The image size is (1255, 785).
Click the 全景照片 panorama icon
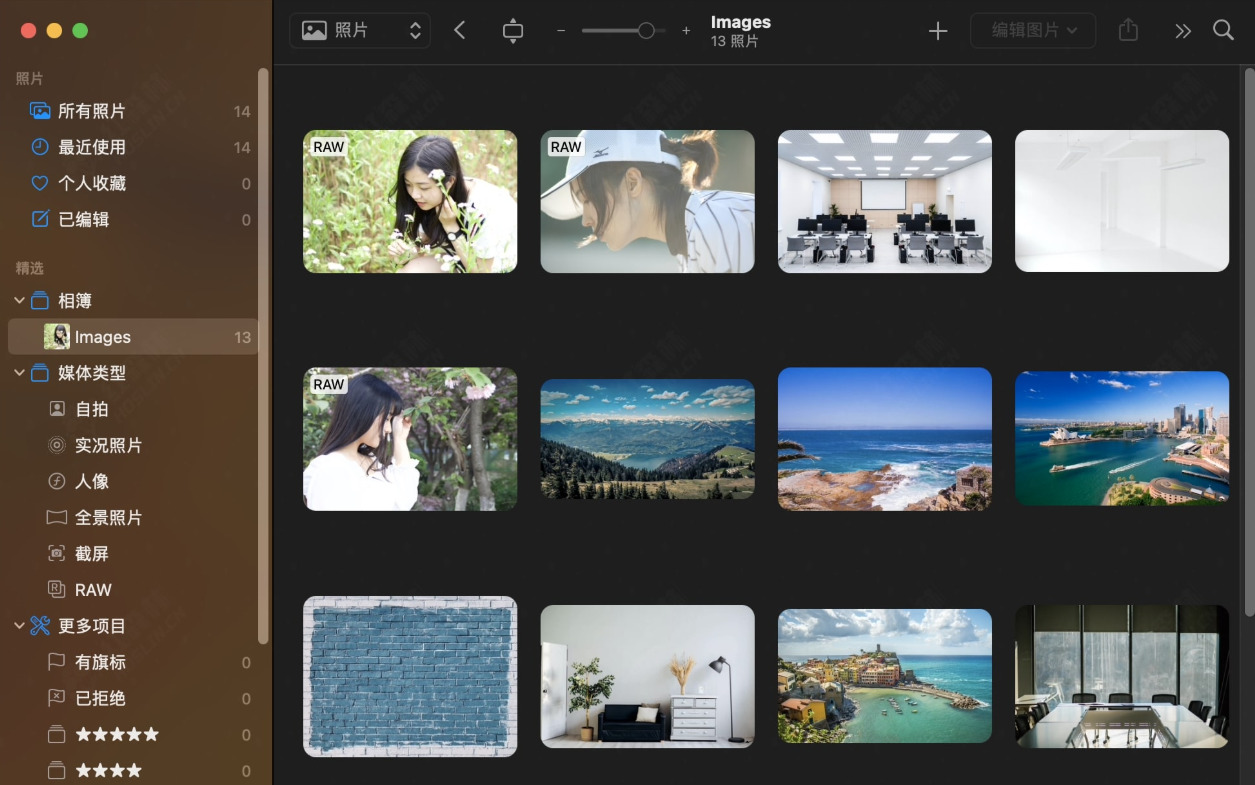click(57, 517)
